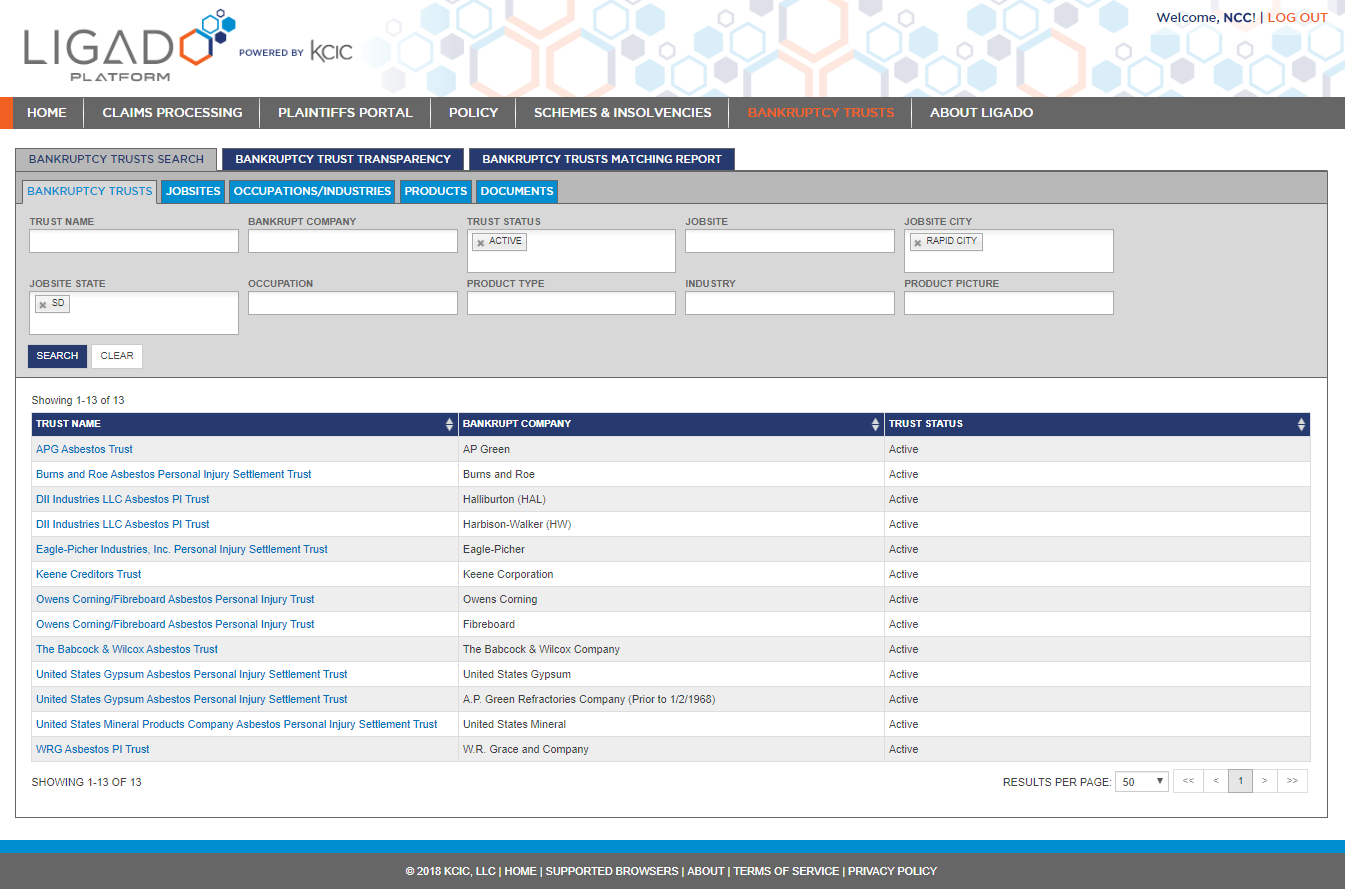The image size is (1345, 889).
Task: Sort by Trust Name column arrows
Action: click(449, 424)
